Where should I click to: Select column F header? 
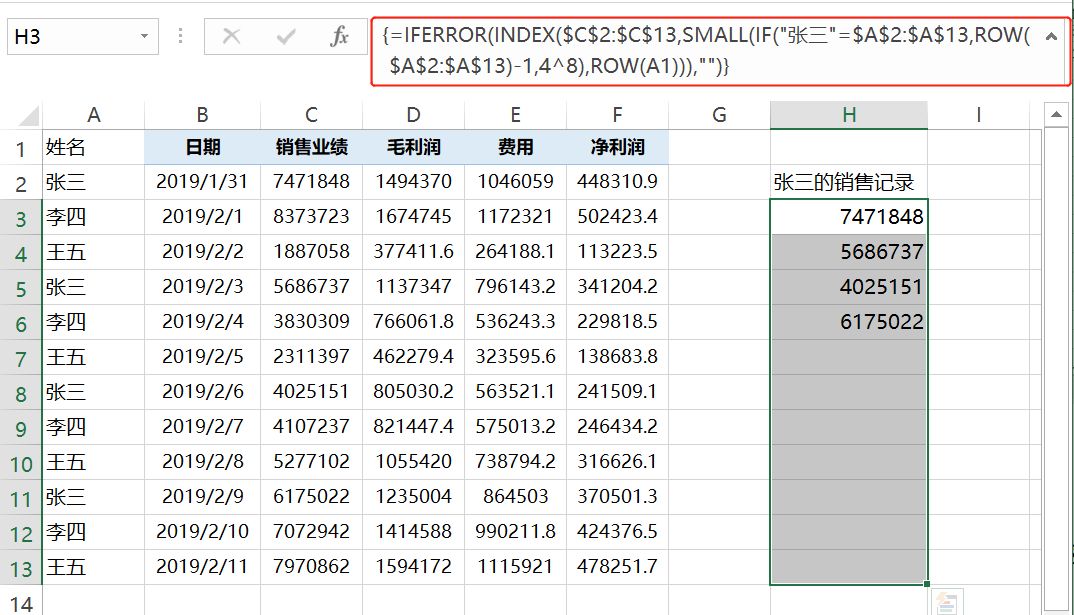point(617,115)
